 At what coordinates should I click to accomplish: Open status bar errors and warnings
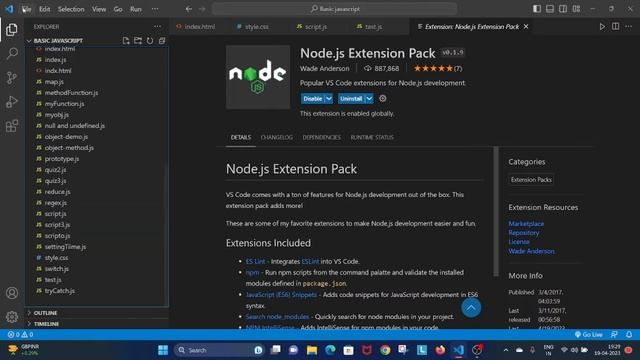coord(20,335)
